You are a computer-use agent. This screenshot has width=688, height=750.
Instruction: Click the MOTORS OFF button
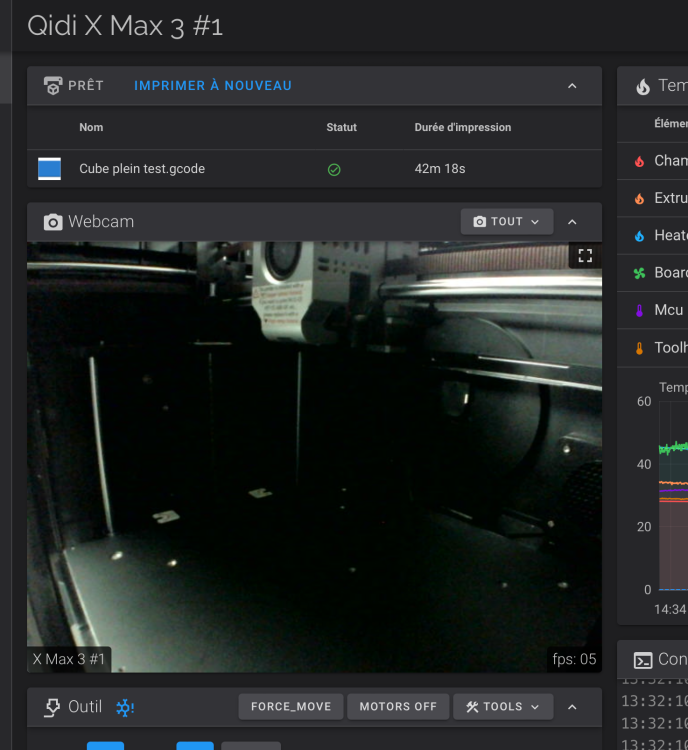point(398,706)
